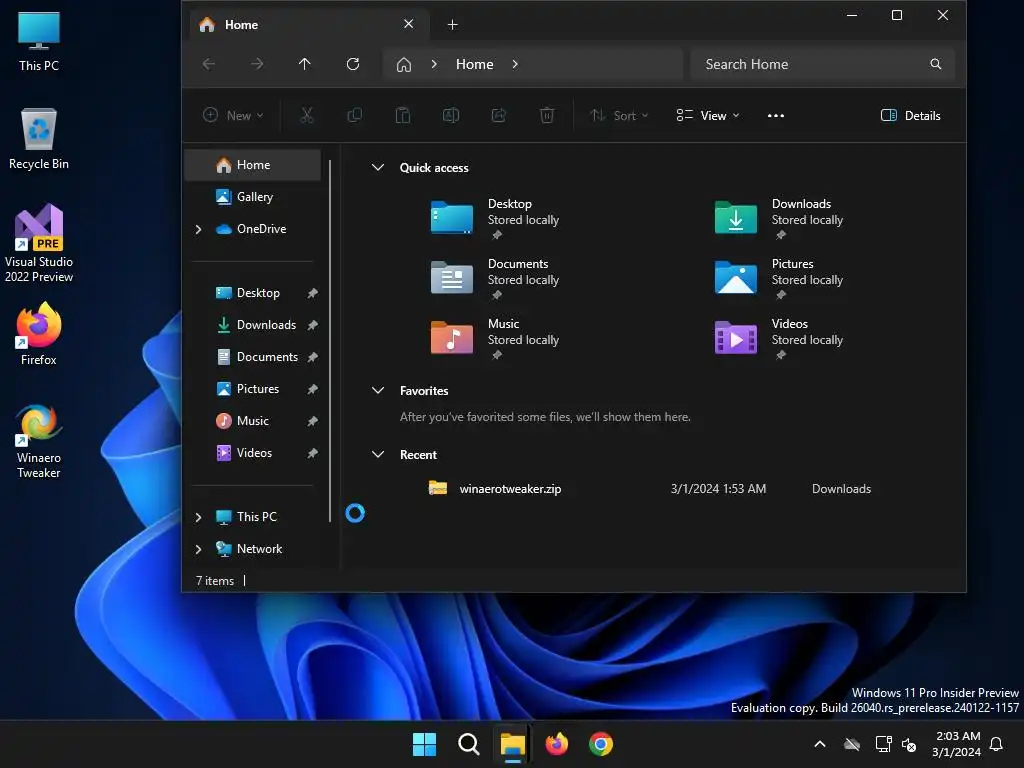This screenshot has height=768, width=1024.
Task: Open the View dropdown menu
Action: 708,116
